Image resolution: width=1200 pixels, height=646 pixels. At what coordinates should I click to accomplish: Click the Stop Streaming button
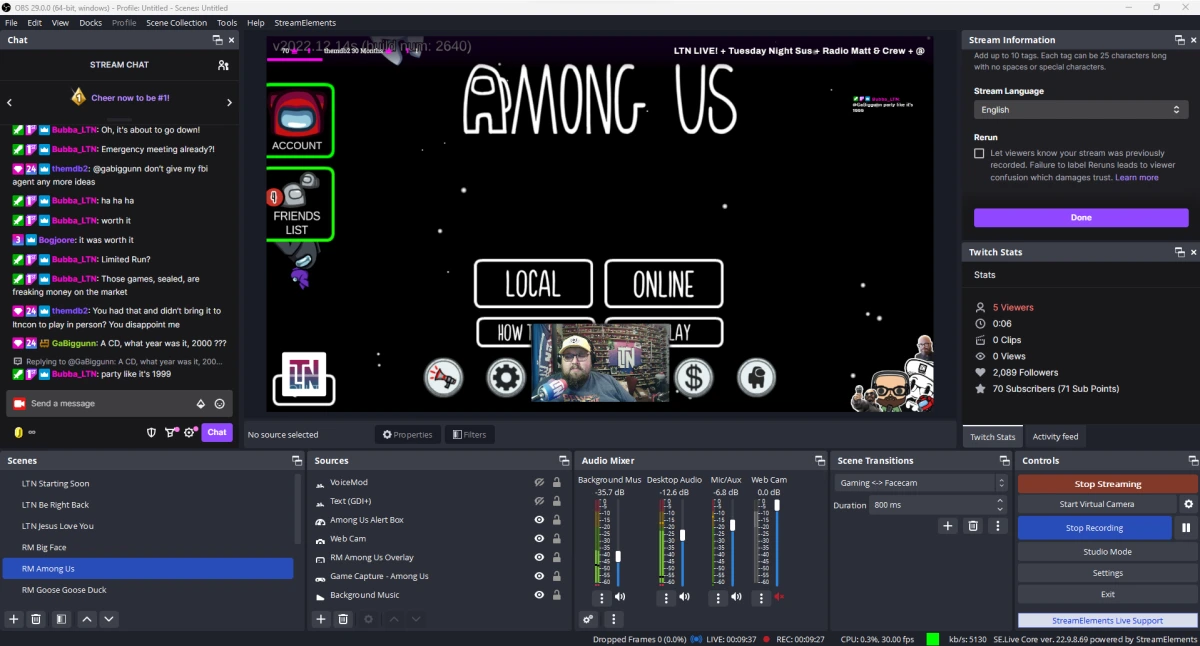(1107, 484)
